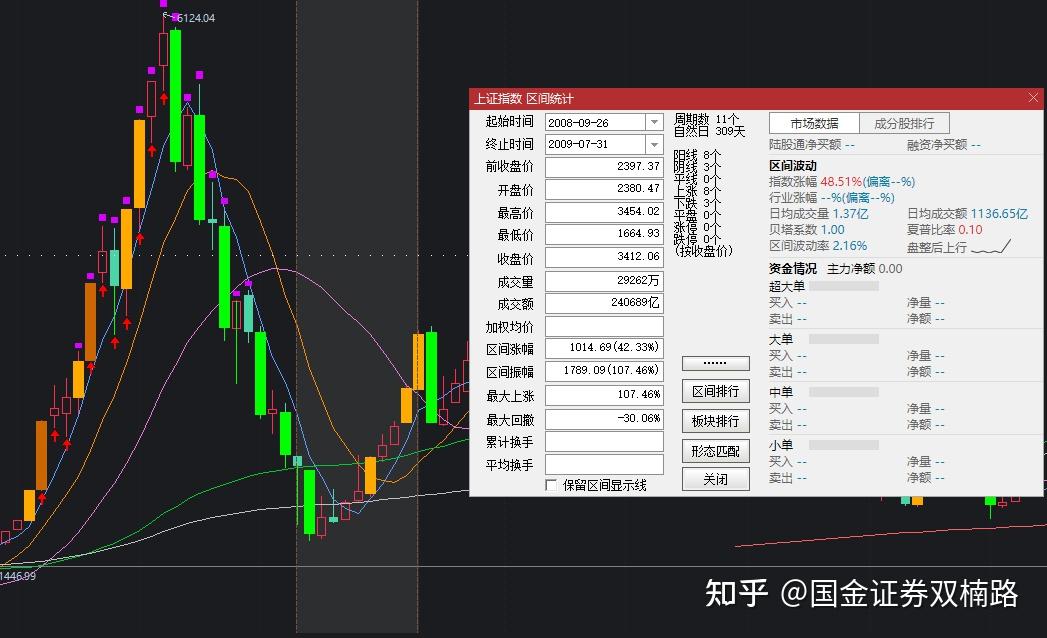This screenshot has height=638, width=1047.
Task: Click the 6124.04 peak price marker
Action: pos(194,18)
